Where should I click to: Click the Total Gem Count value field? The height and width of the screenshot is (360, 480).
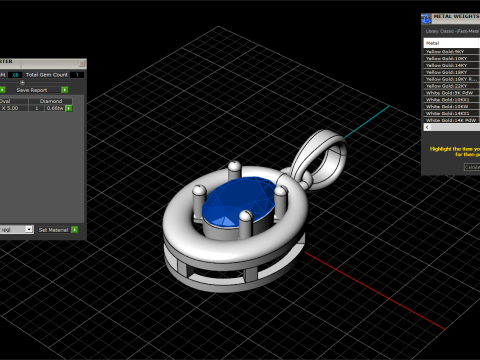(77, 75)
